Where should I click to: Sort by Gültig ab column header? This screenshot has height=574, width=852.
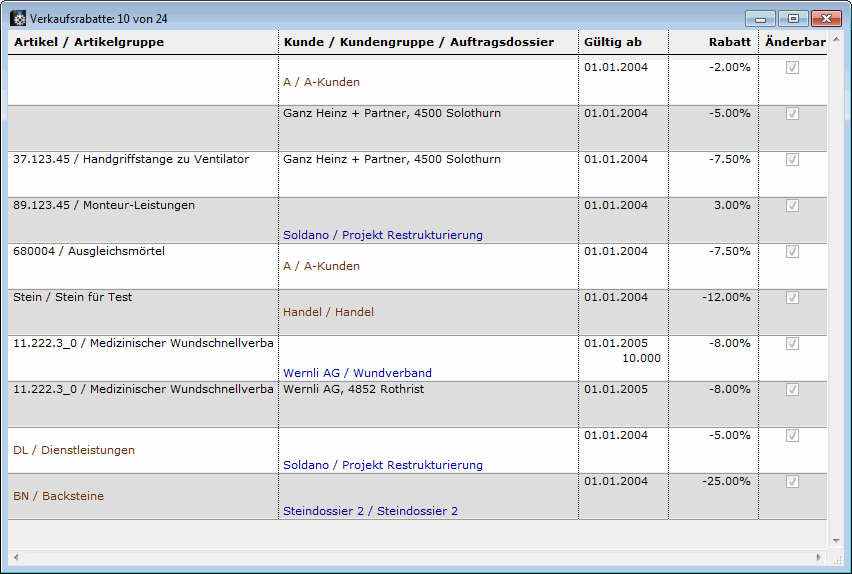pyautogui.click(x=613, y=42)
